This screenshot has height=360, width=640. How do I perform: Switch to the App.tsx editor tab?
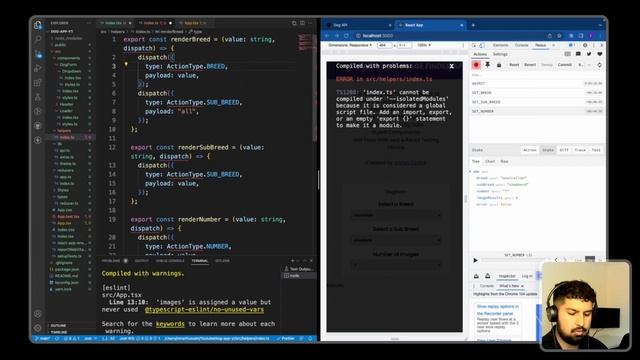pos(194,23)
